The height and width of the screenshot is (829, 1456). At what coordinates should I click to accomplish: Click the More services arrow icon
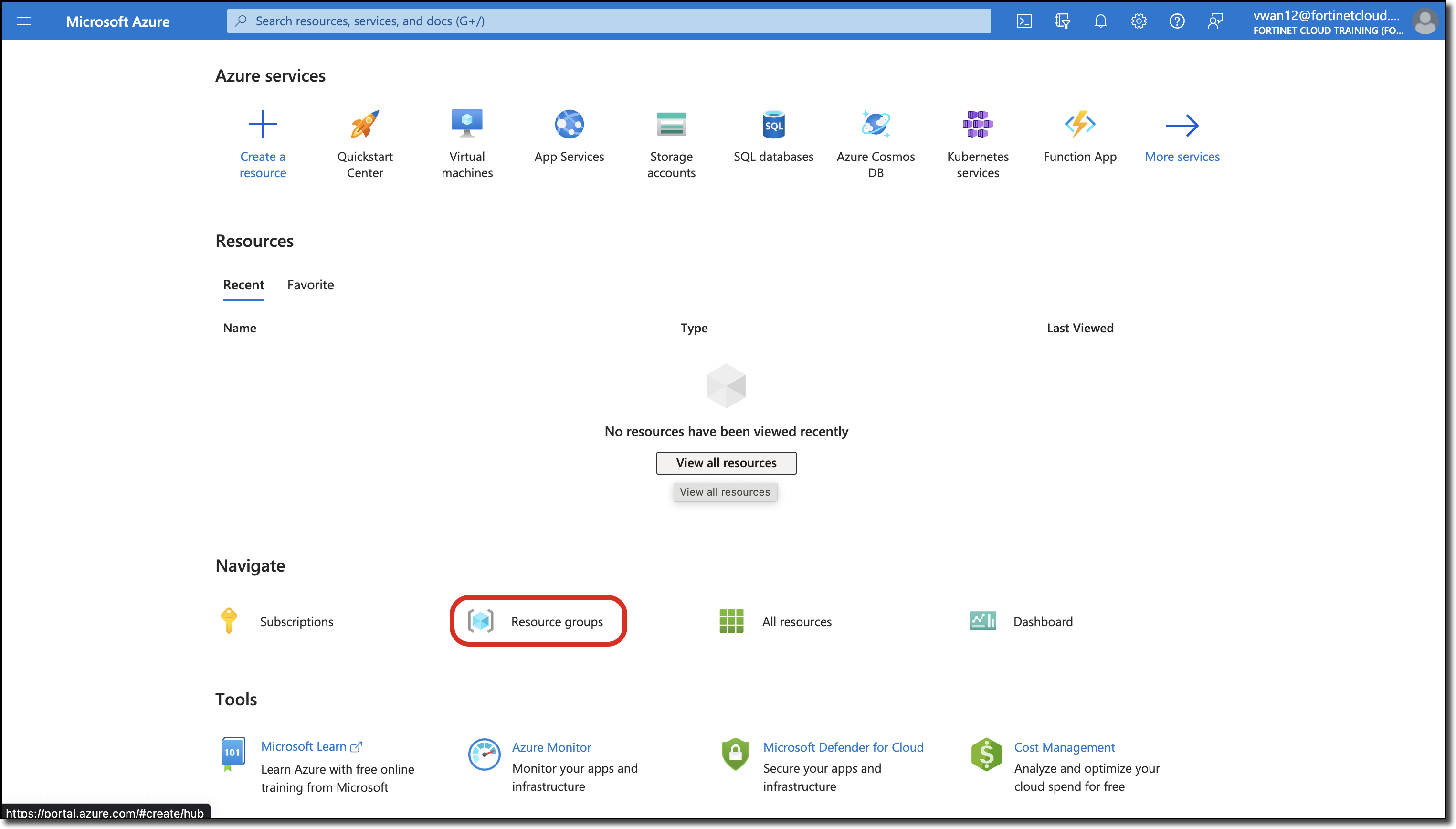pyautogui.click(x=1182, y=125)
